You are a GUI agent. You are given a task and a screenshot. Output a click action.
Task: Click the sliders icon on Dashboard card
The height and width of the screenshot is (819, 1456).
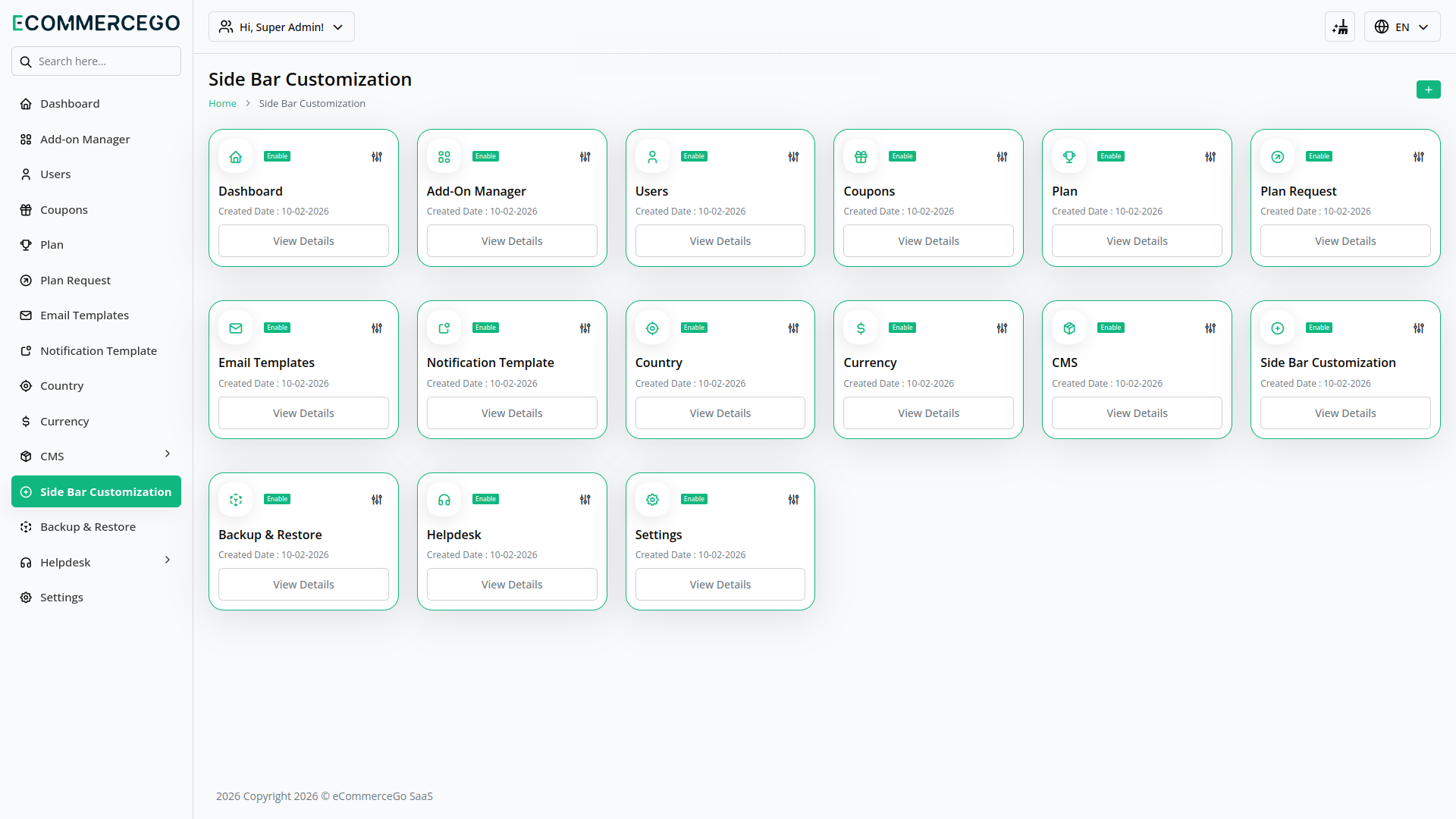pyautogui.click(x=377, y=157)
